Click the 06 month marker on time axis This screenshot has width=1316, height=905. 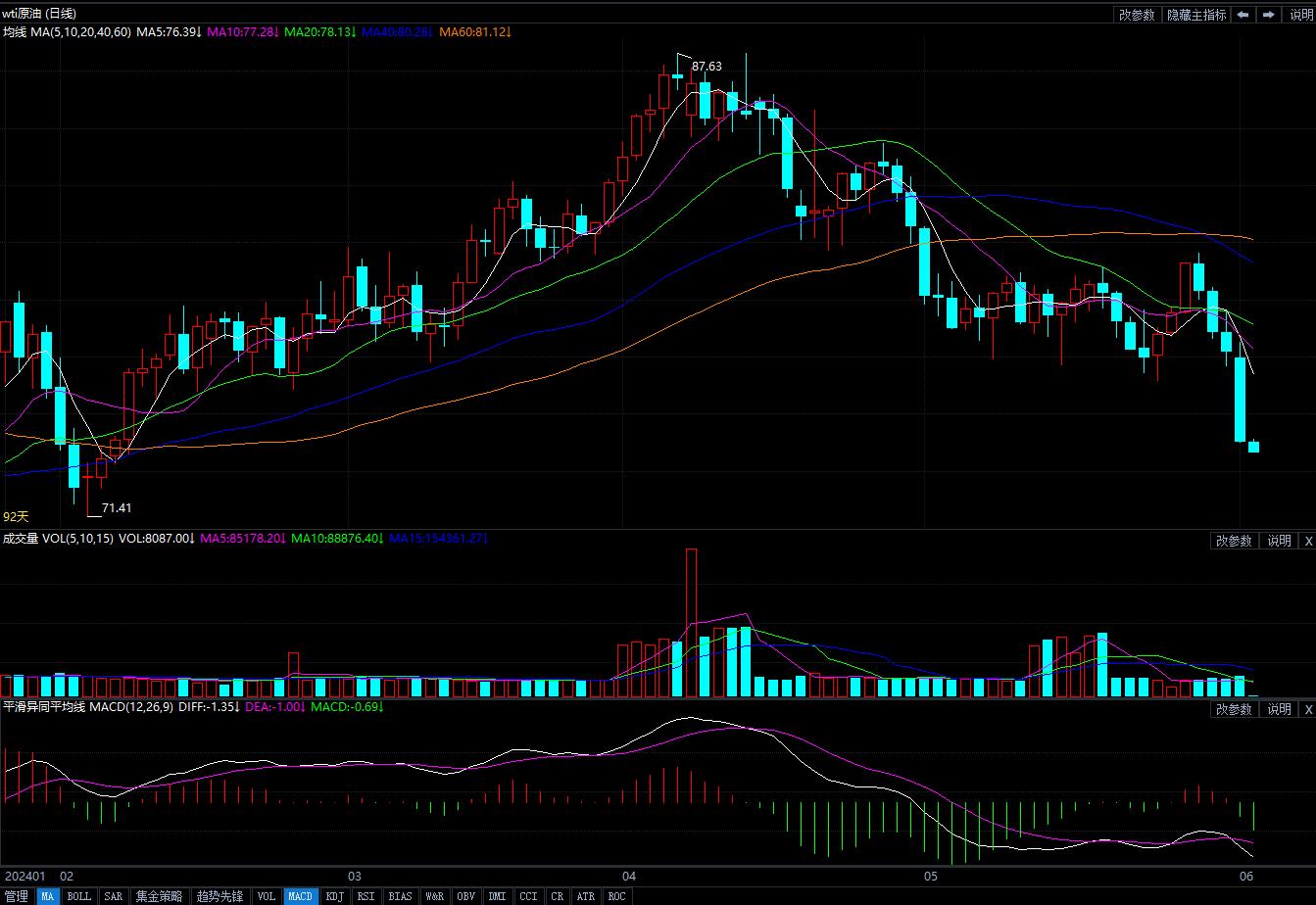pyautogui.click(x=1246, y=876)
